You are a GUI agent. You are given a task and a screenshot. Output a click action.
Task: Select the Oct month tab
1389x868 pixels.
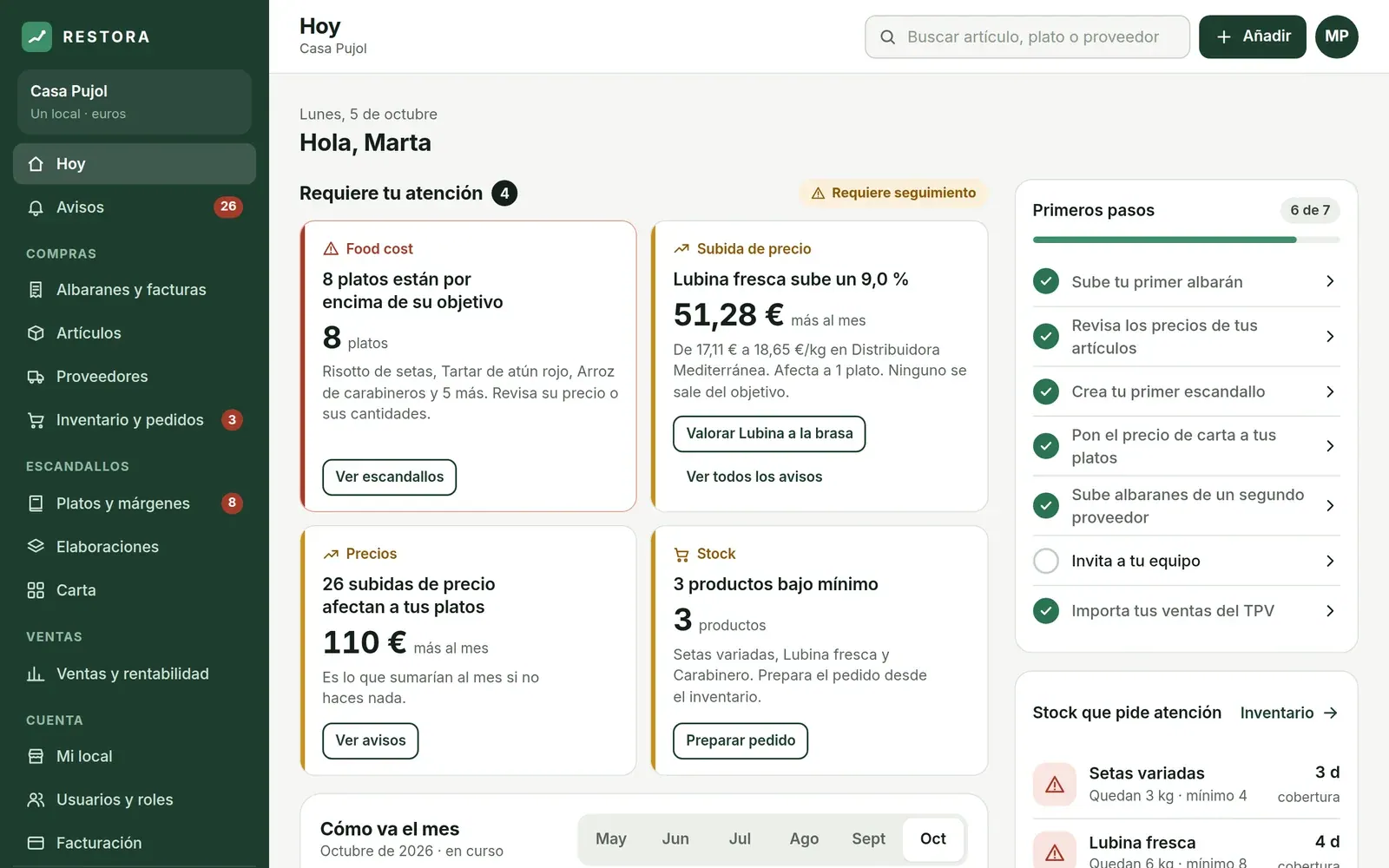click(x=933, y=838)
